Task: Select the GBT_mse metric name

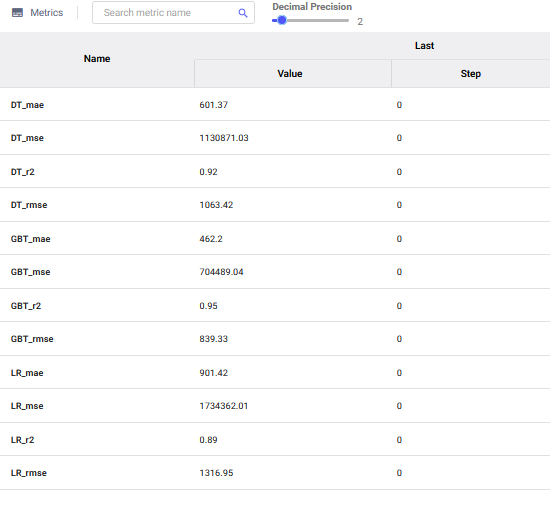Action: [31, 272]
